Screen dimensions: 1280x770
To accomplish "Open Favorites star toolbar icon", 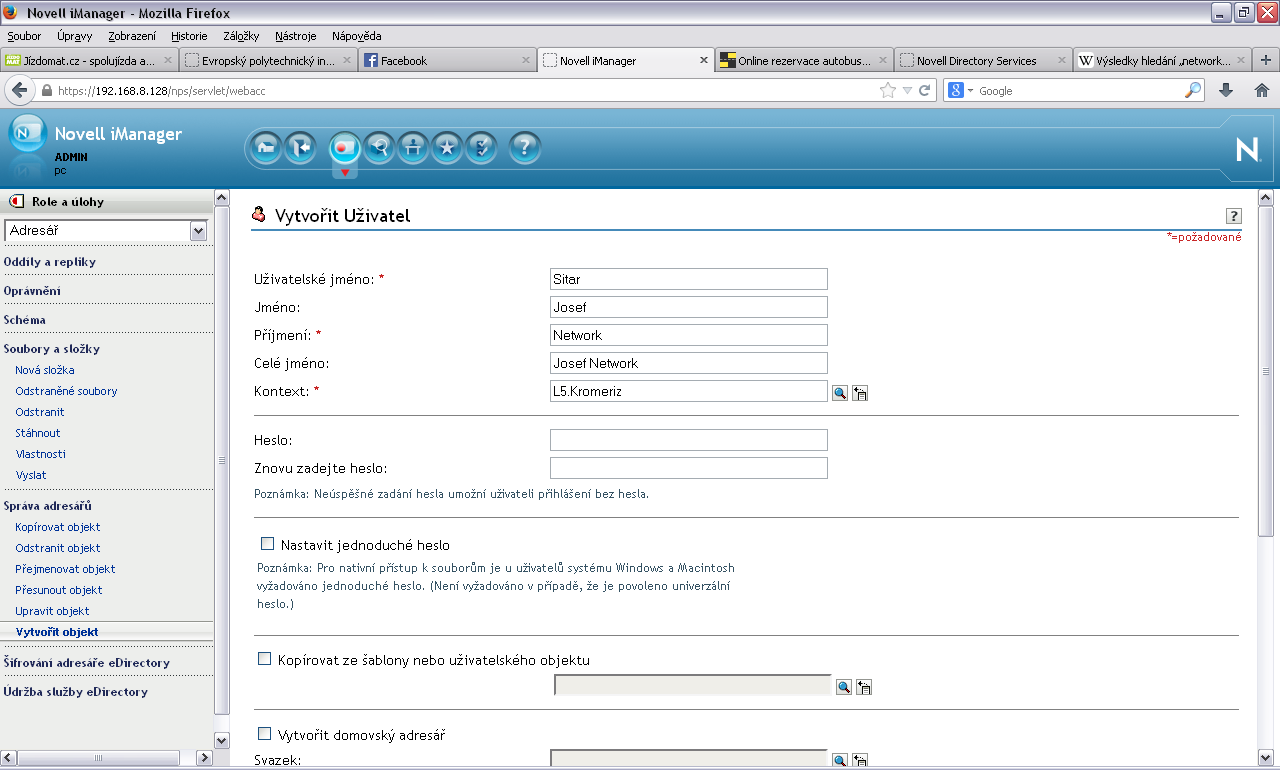I will coord(447,148).
